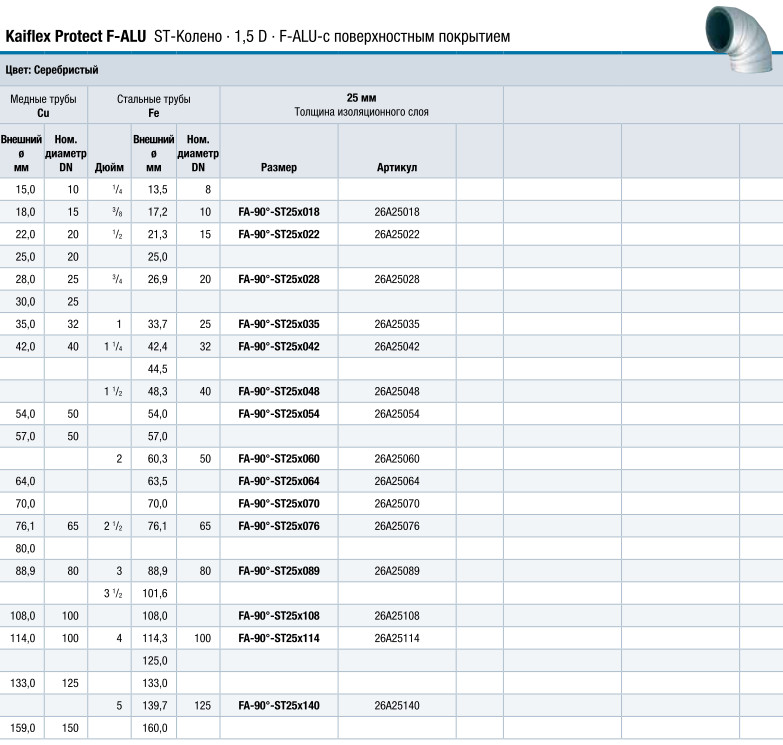Click steel diameter value '42,4'

[x=157, y=347]
